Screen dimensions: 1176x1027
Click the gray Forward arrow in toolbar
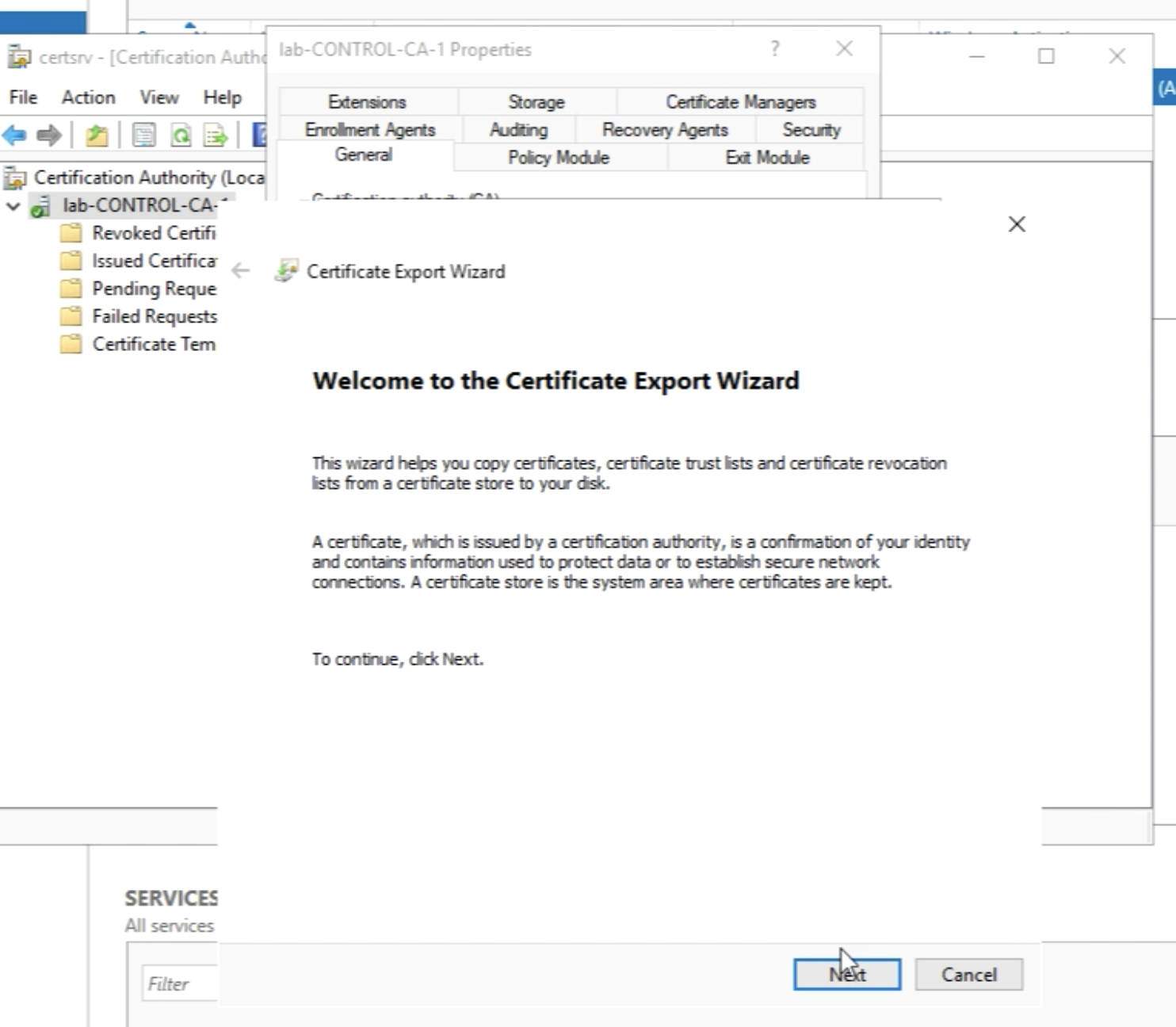click(x=49, y=136)
